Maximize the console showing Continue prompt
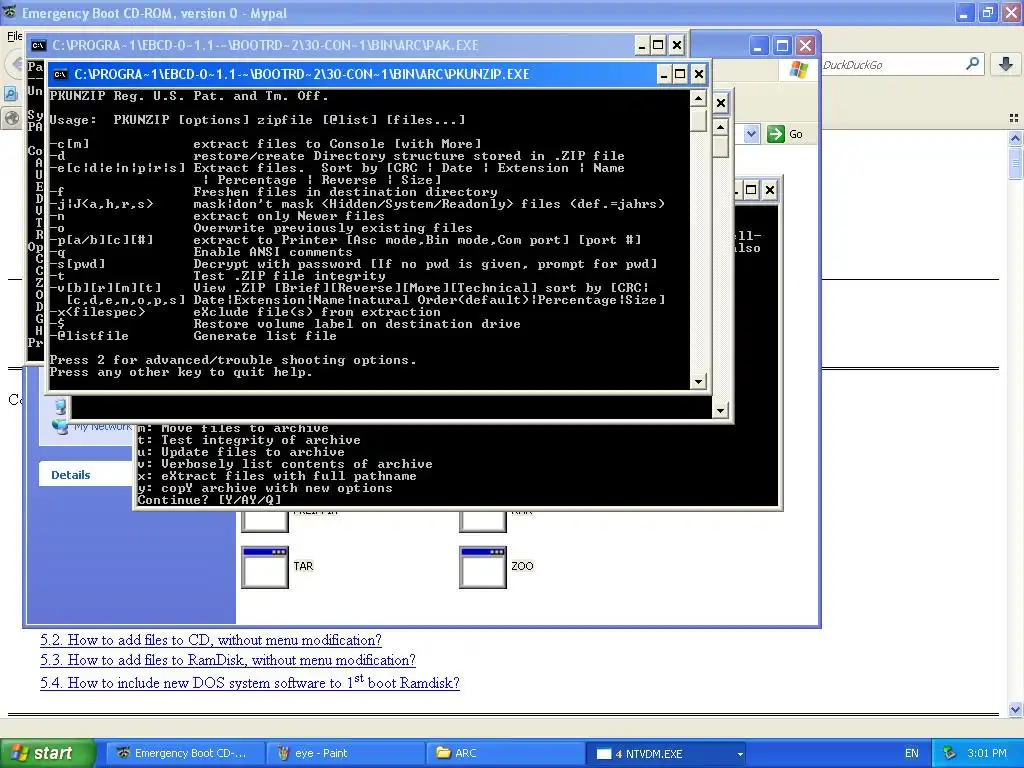The image size is (1024, 768). 751,190
